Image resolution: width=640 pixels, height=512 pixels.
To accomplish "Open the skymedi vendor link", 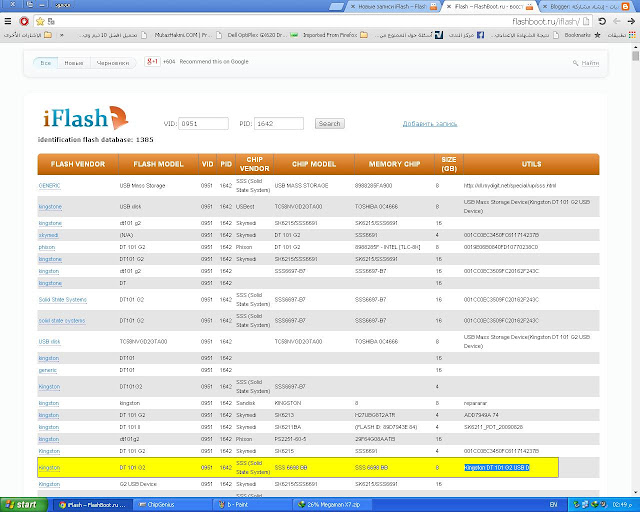I will click(x=48, y=235).
